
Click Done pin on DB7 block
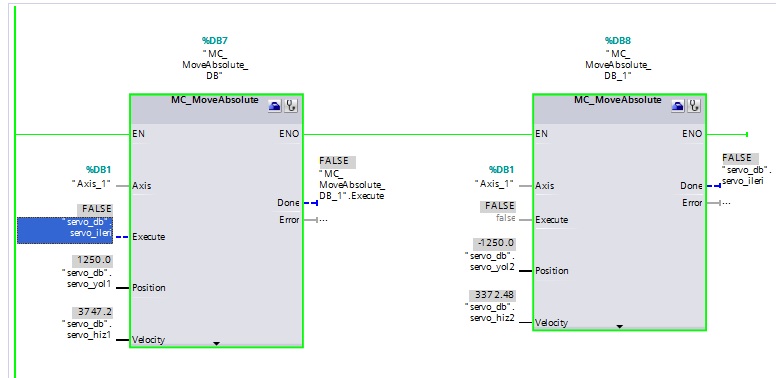point(288,203)
